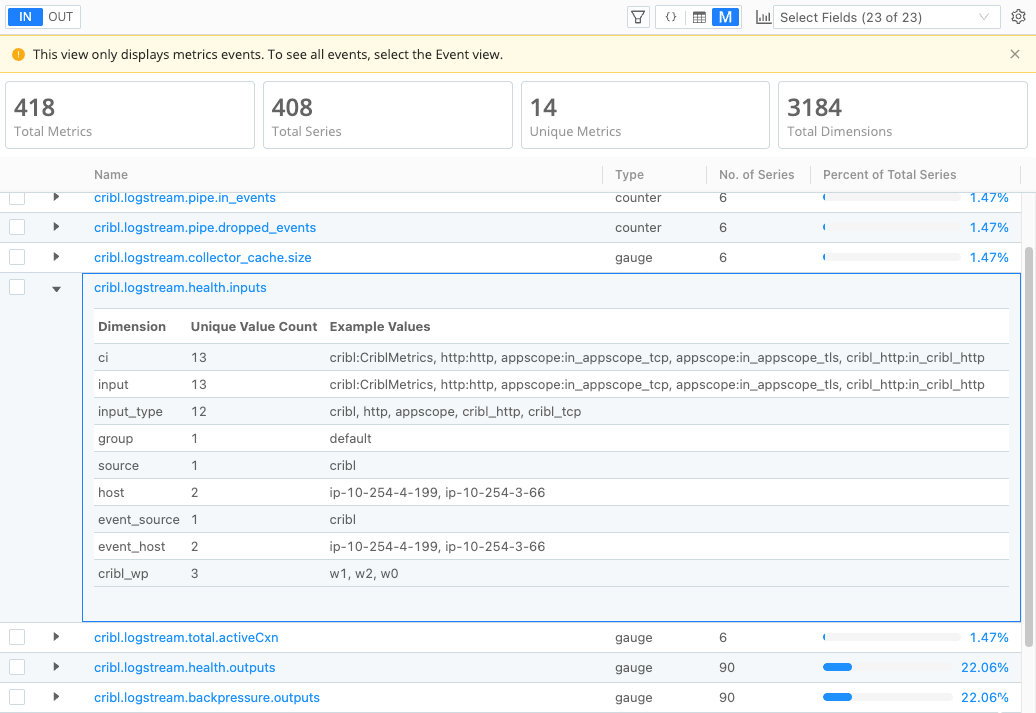The image size is (1036, 713).
Task: Click the total.activeCxn 1.47% progress bar
Action: coord(891,637)
